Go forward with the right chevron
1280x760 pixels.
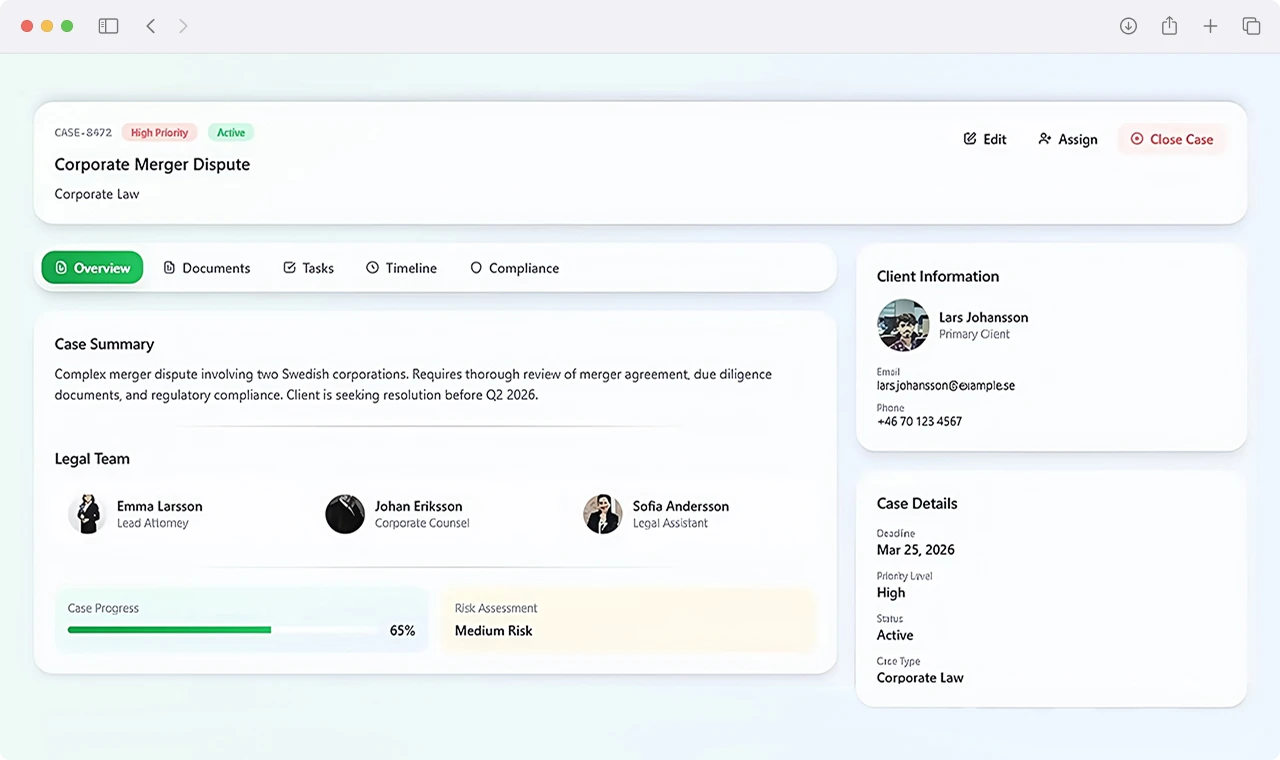coord(183,26)
